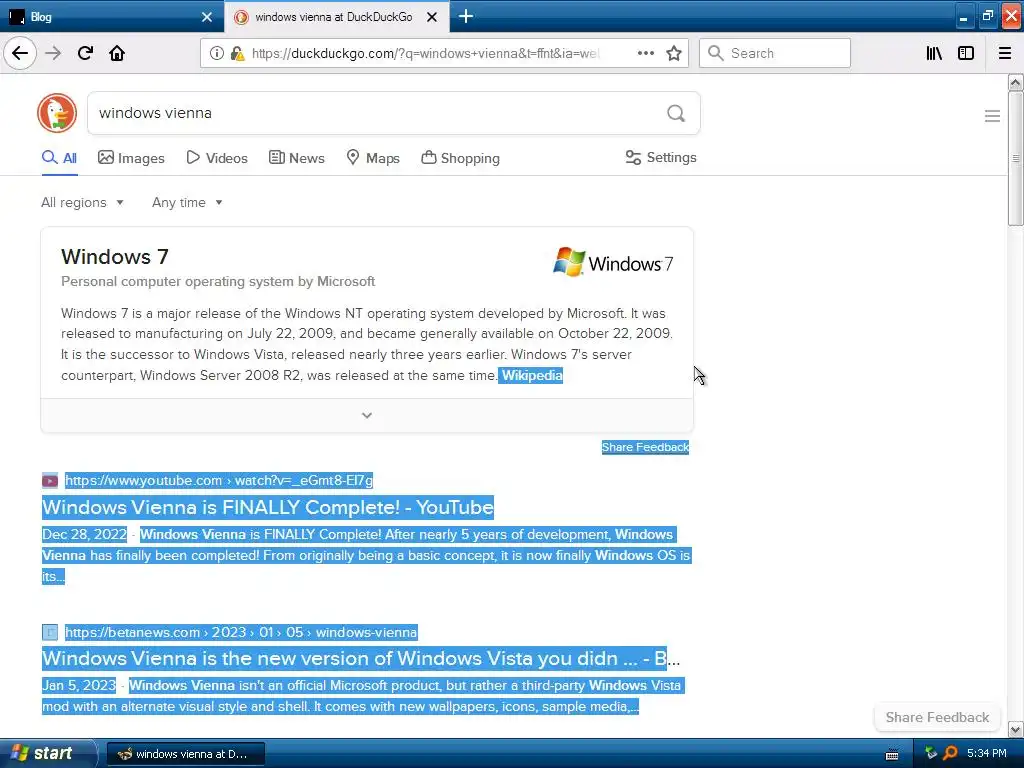1024x768 pixels.
Task: Open the Library bookshelf icon
Action: click(x=934, y=54)
